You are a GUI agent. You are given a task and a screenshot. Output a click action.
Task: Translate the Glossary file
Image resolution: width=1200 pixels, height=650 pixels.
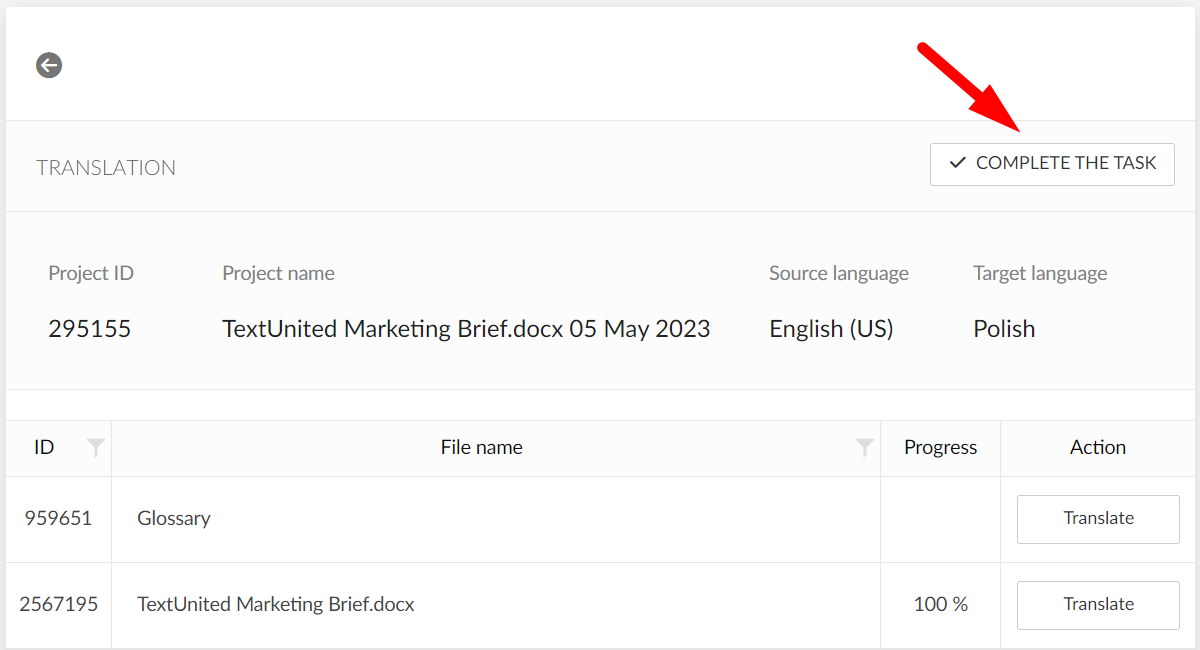[x=1097, y=518]
